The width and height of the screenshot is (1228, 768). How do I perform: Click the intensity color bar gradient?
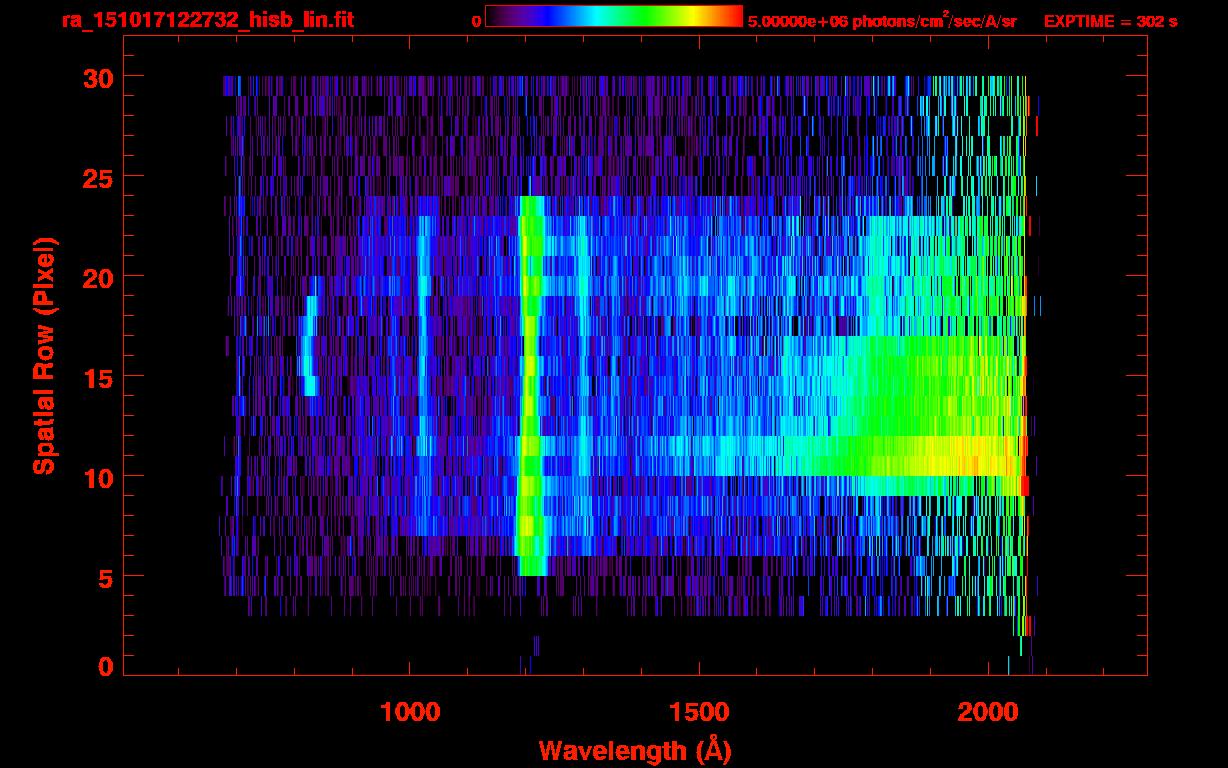(x=614, y=16)
